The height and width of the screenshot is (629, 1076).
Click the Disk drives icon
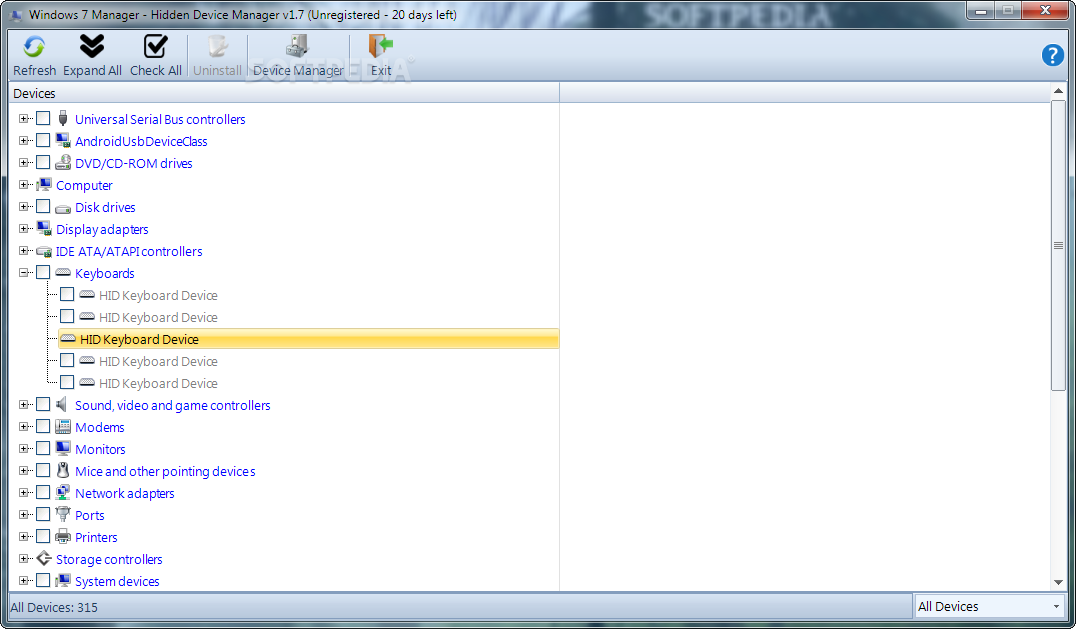63,208
